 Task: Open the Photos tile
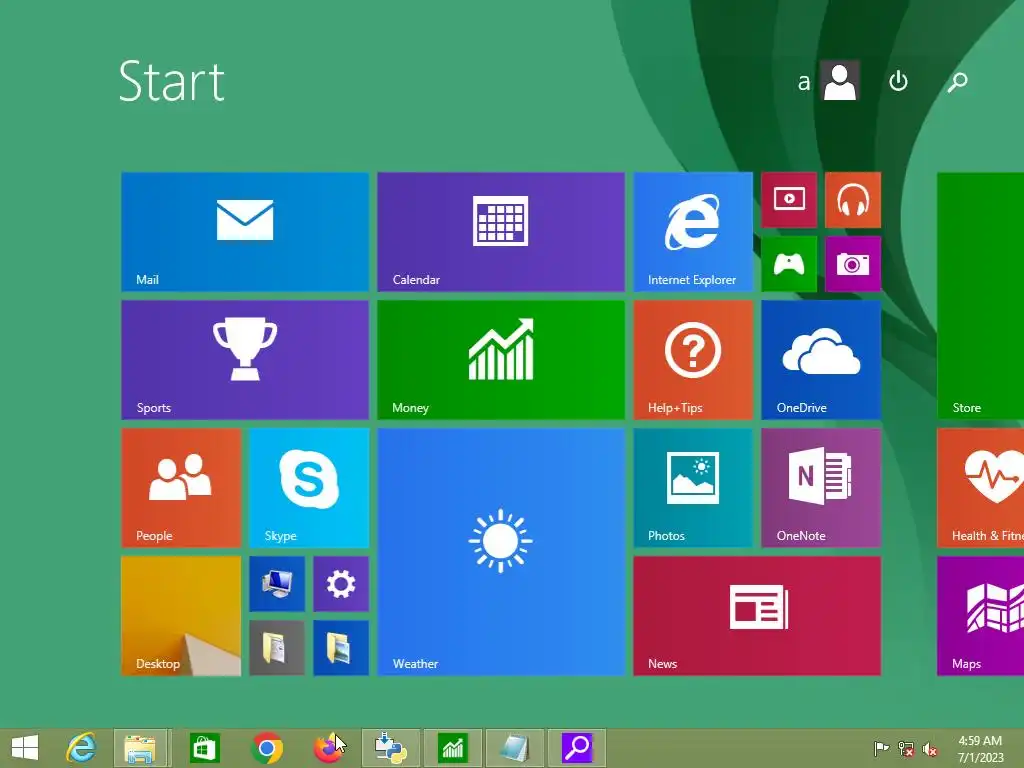click(x=693, y=488)
